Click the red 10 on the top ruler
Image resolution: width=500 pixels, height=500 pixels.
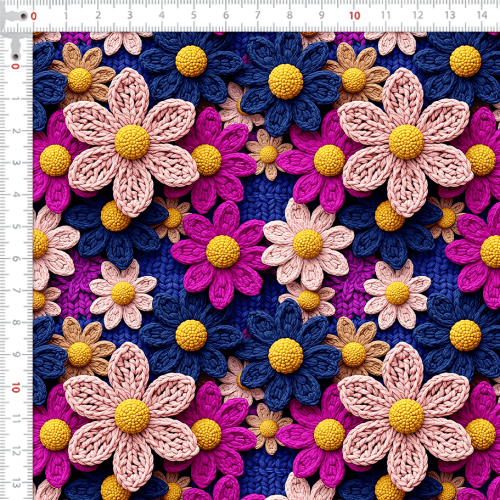[355, 16]
